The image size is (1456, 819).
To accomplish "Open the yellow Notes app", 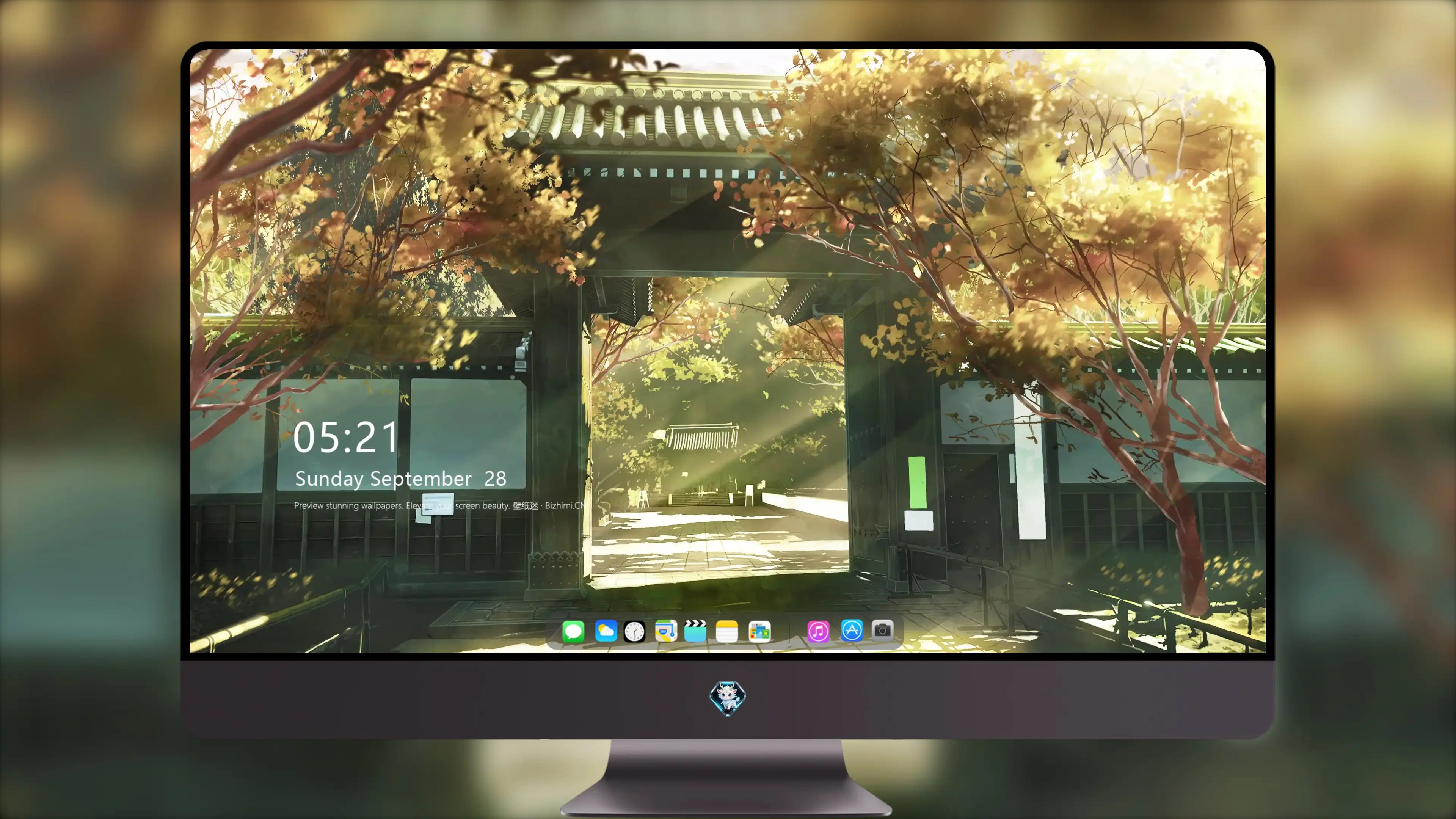I will pos(726,631).
